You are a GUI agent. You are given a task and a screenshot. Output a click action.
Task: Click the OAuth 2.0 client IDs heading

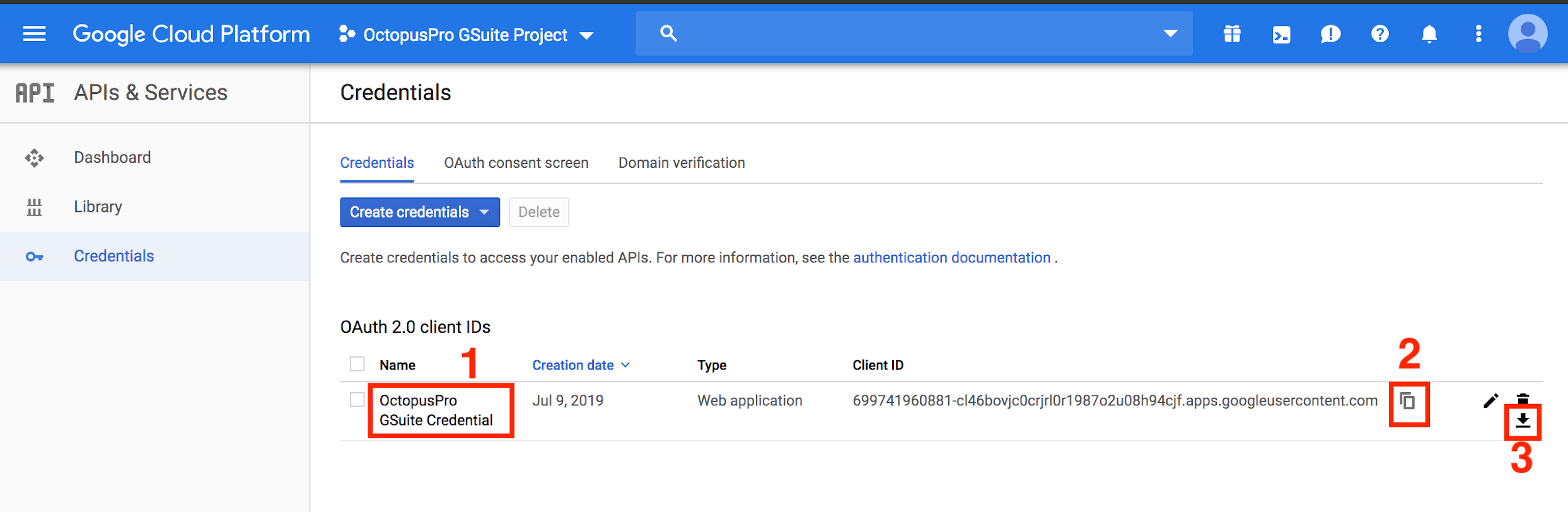click(415, 327)
